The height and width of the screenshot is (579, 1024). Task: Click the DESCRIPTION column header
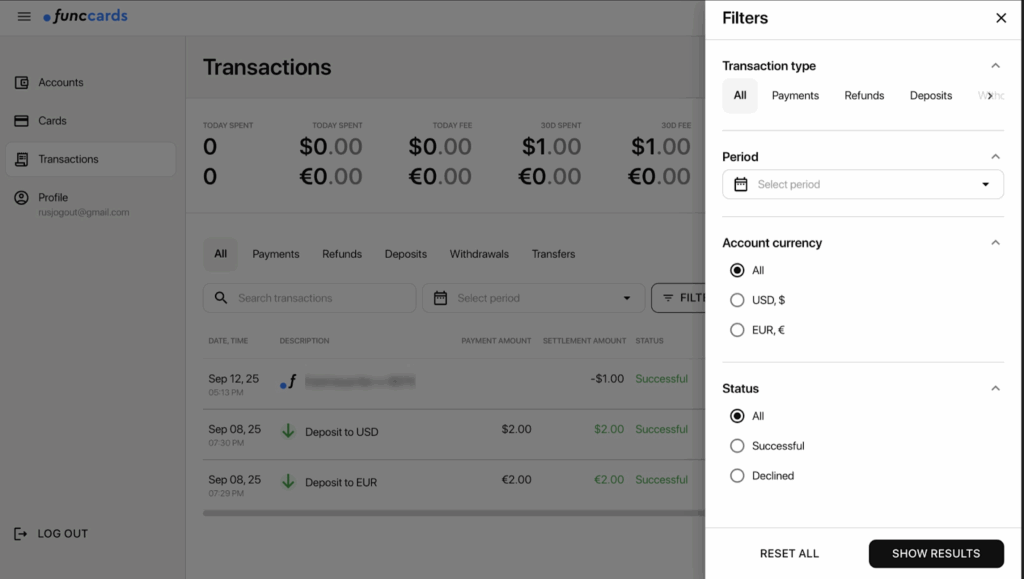[x=304, y=341]
